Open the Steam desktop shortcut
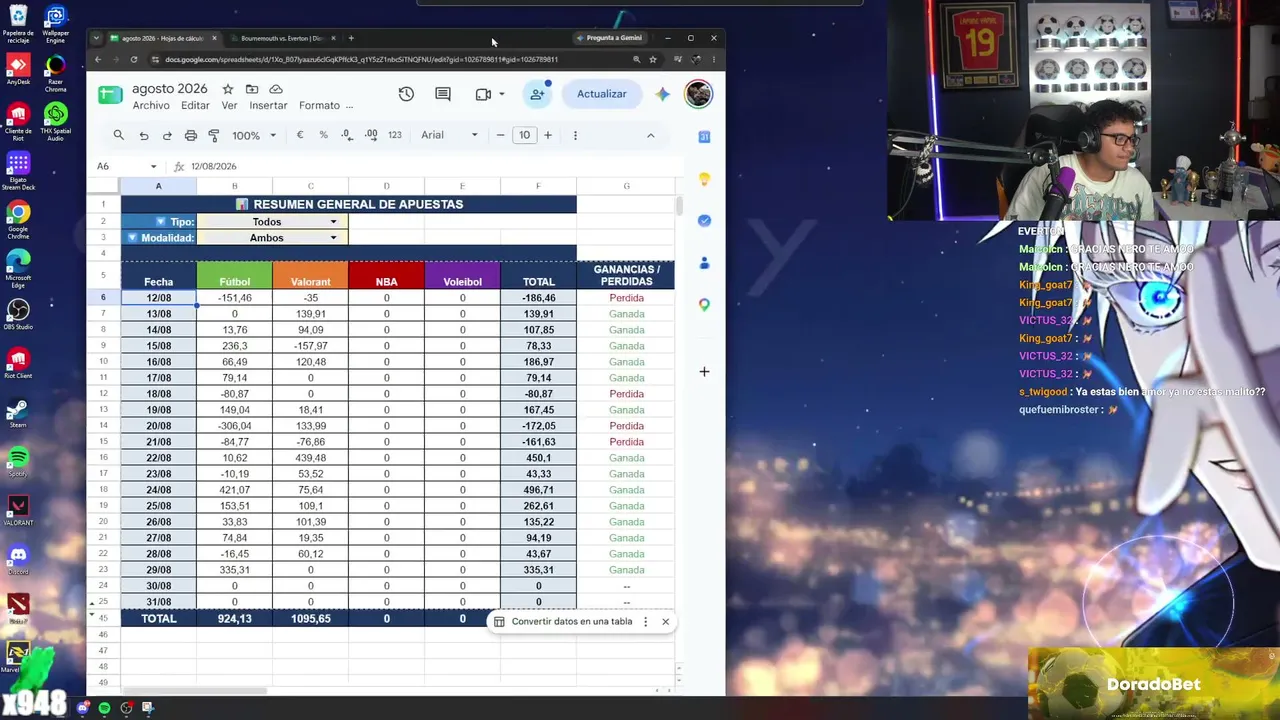 (x=18, y=413)
